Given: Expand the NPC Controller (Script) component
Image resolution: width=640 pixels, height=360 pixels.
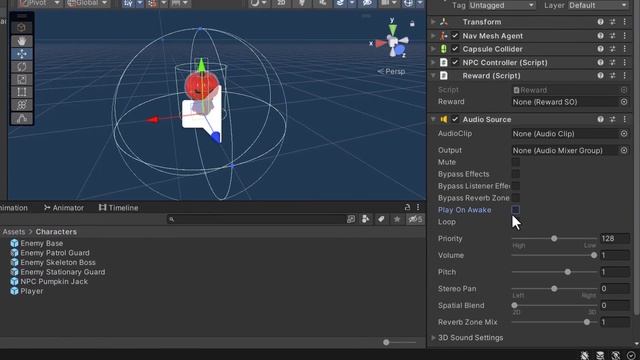Looking at the screenshot, I should pyautogui.click(x=433, y=62).
